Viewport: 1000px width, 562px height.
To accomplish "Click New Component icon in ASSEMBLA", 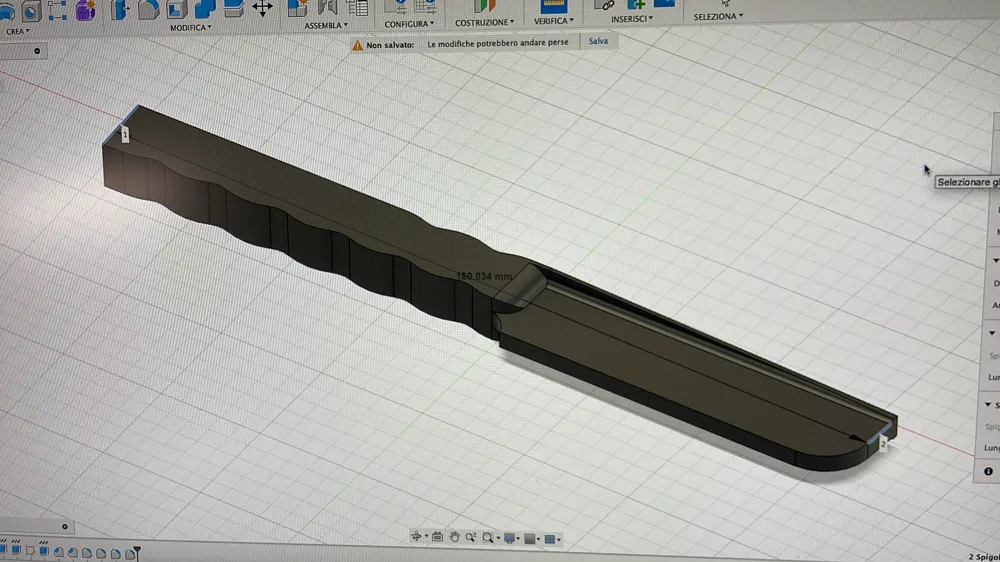I will pyautogui.click(x=297, y=8).
